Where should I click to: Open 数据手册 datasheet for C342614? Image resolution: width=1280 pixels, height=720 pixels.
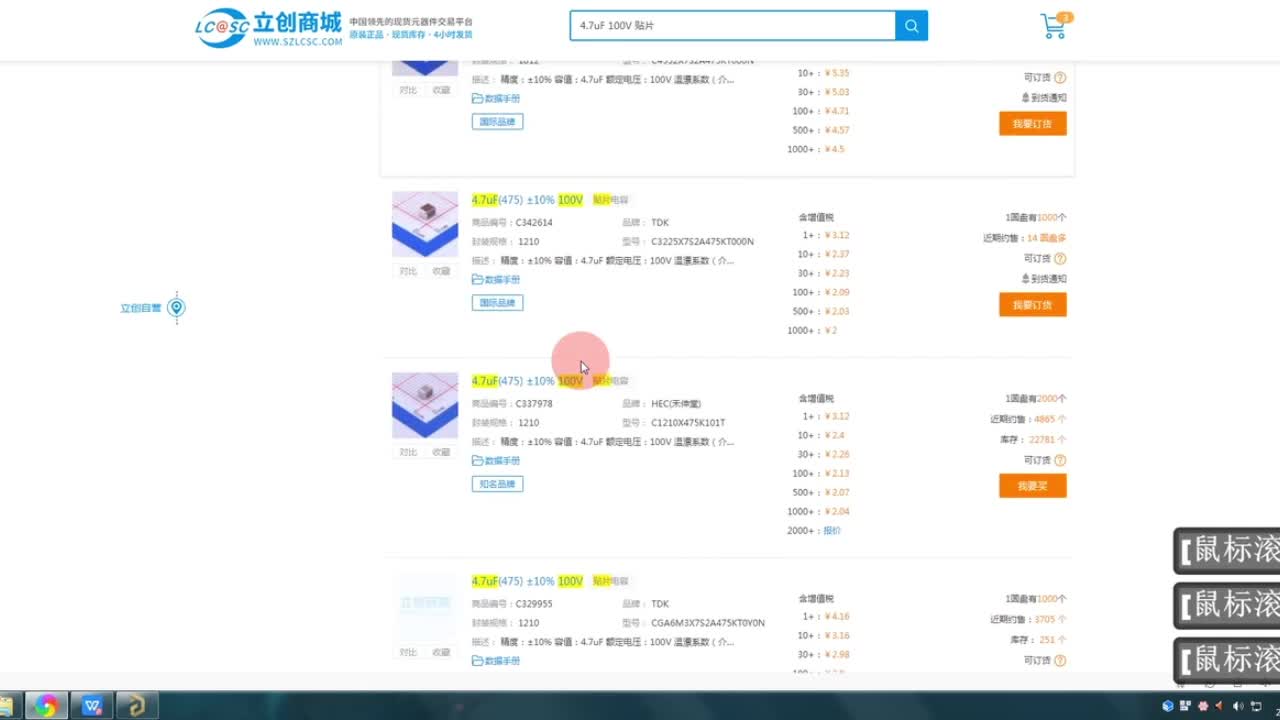coord(496,280)
